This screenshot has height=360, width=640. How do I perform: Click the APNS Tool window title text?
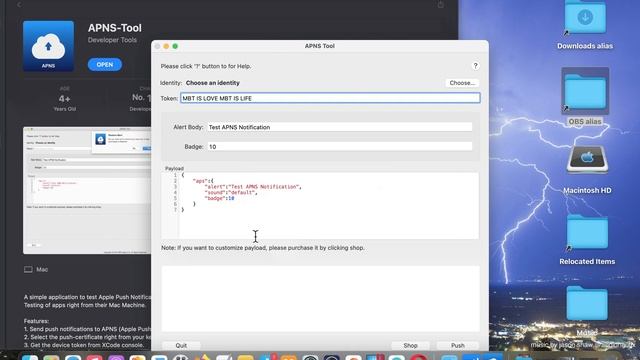tap(320, 46)
